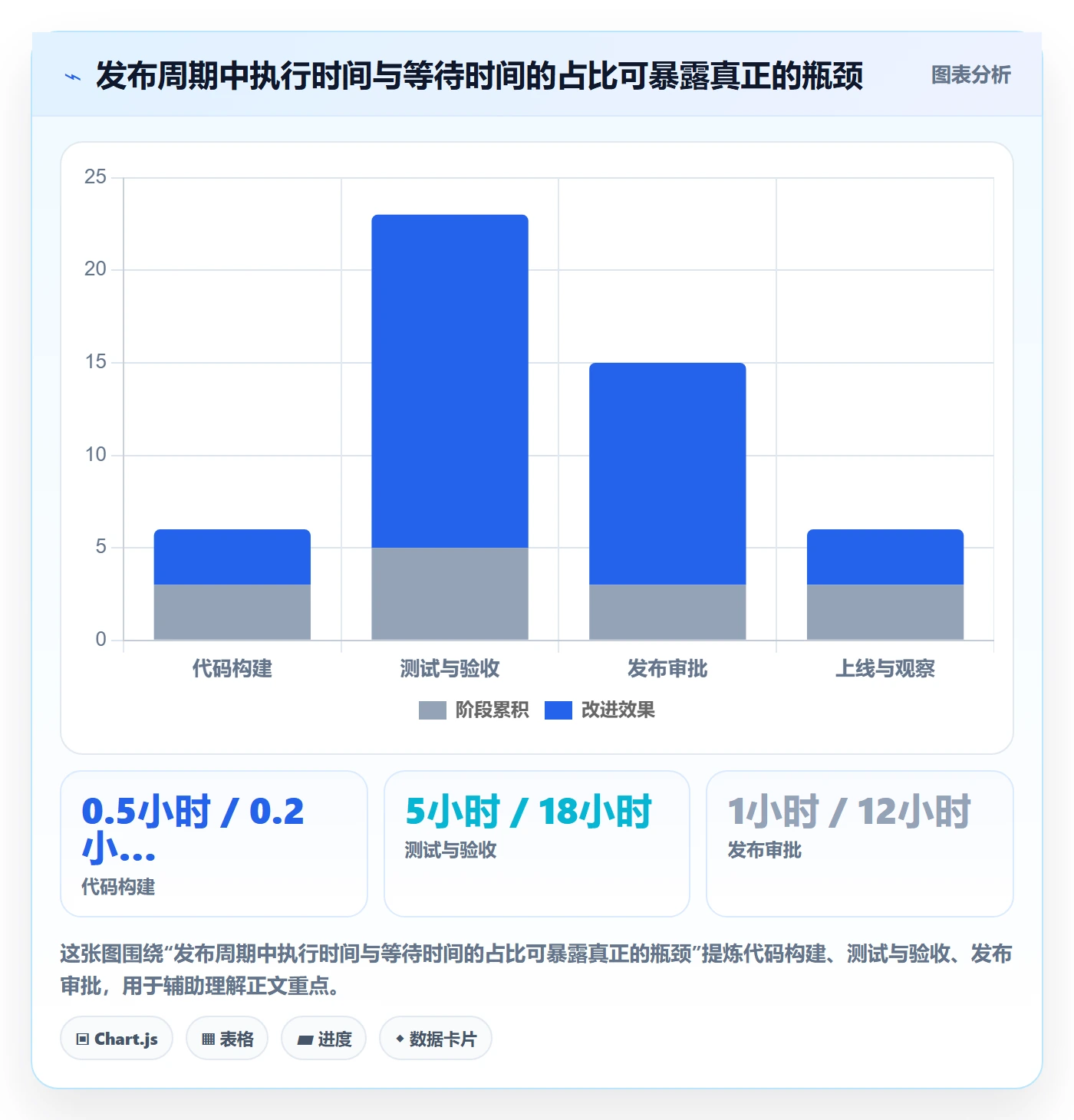Click the blue 上线与观察 bar segment
Screen dimensions: 1074x1120
click(885, 557)
